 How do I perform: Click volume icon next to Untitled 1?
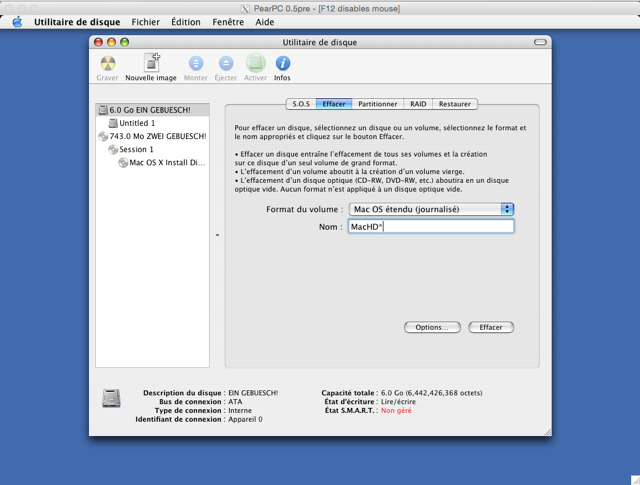pyautogui.click(x=113, y=123)
